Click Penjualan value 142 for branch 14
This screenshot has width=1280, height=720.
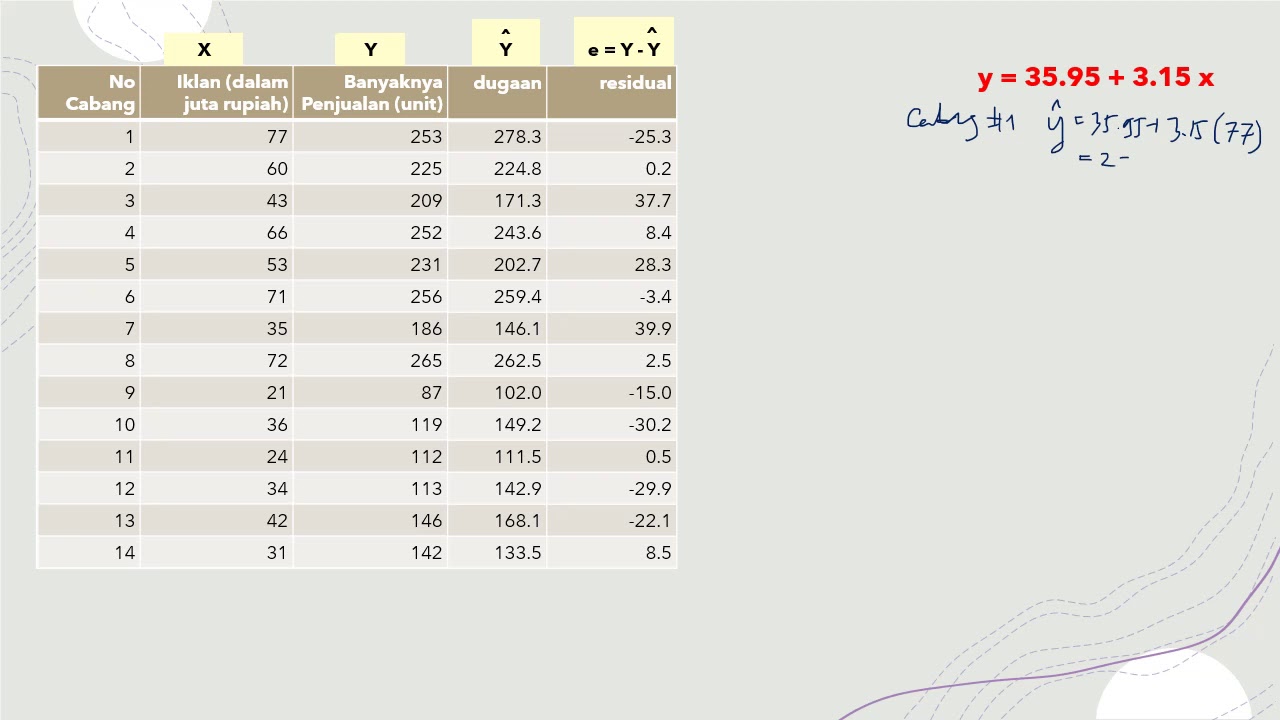click(x=426, y=553)
